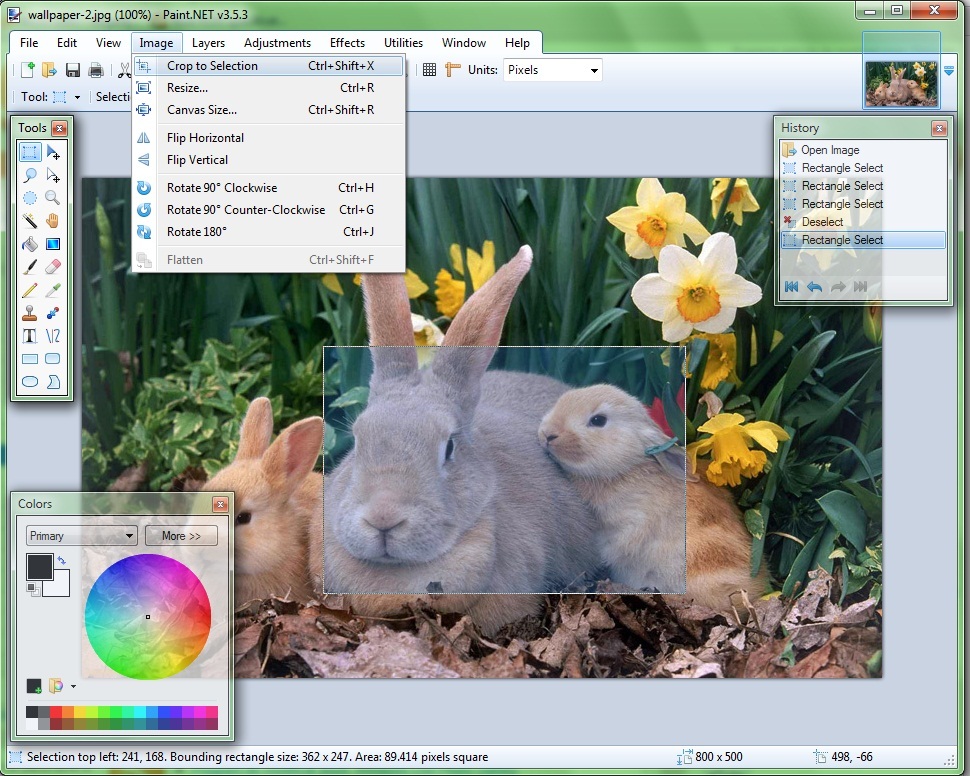Screen dimensions: 970x776
Task: Open the Primary color dropdown
Action: pos(81,536)
